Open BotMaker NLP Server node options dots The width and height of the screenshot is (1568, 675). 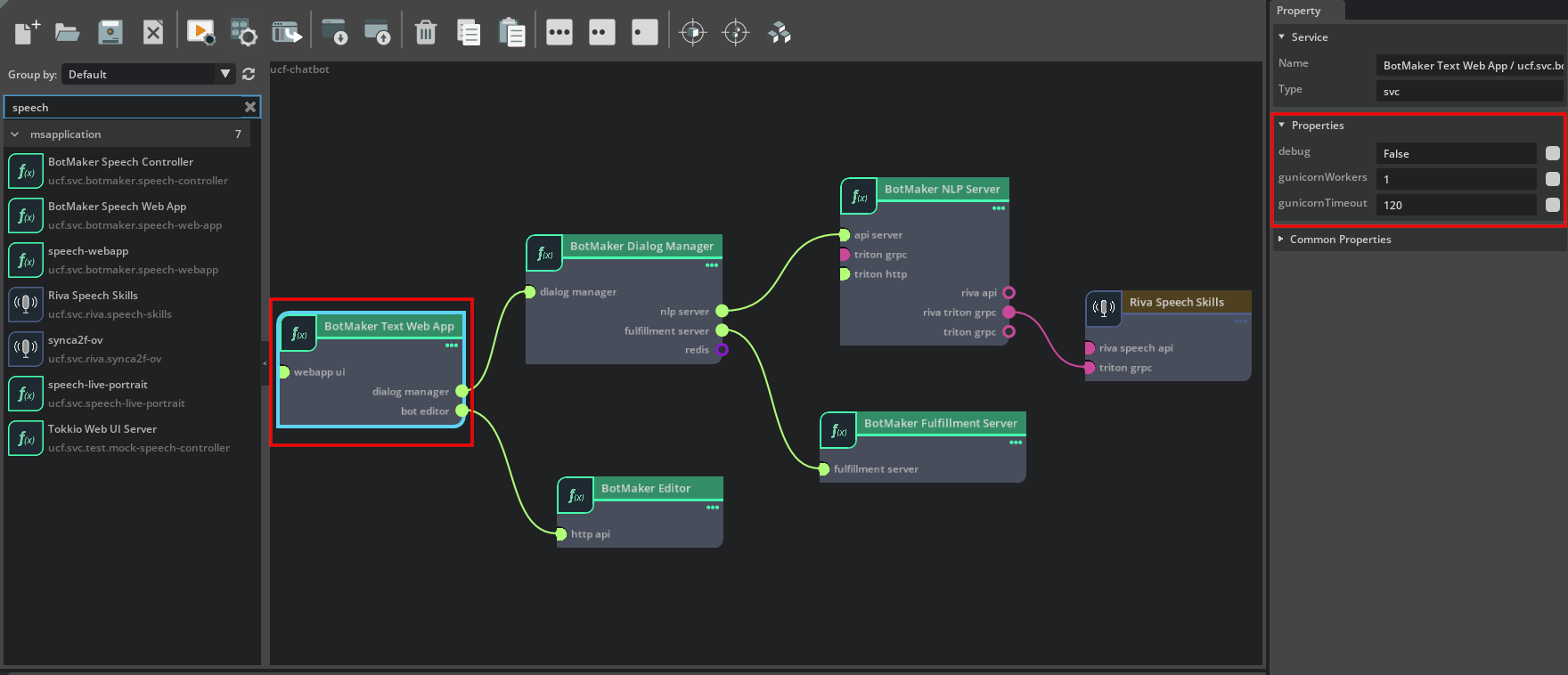[x=999, y=208]
